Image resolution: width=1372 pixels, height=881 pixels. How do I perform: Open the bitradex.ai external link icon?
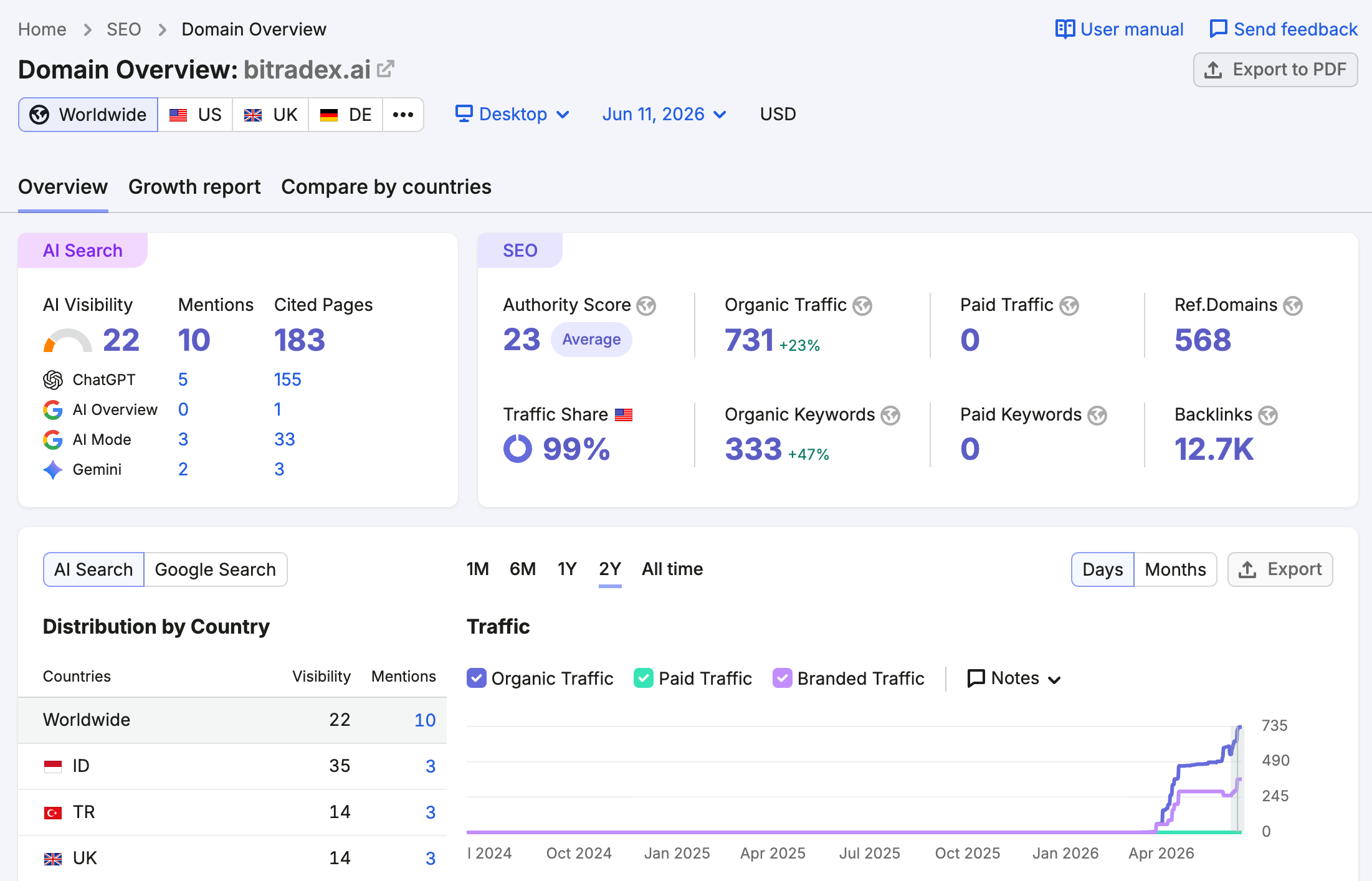(386, 69)
